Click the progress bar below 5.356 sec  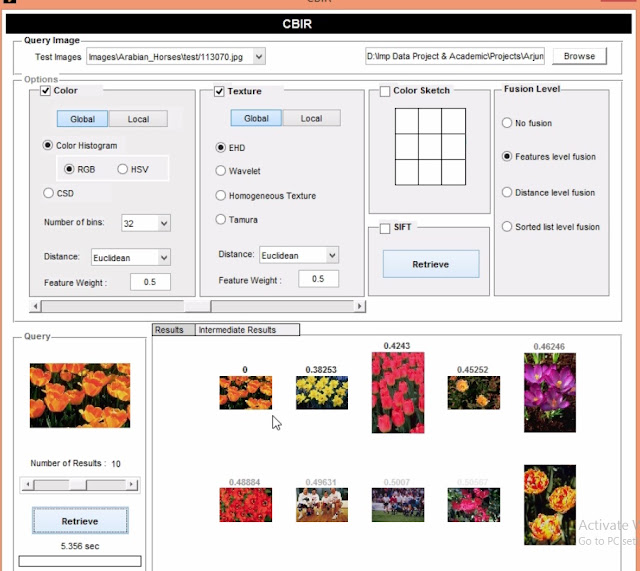pos(80,561)
